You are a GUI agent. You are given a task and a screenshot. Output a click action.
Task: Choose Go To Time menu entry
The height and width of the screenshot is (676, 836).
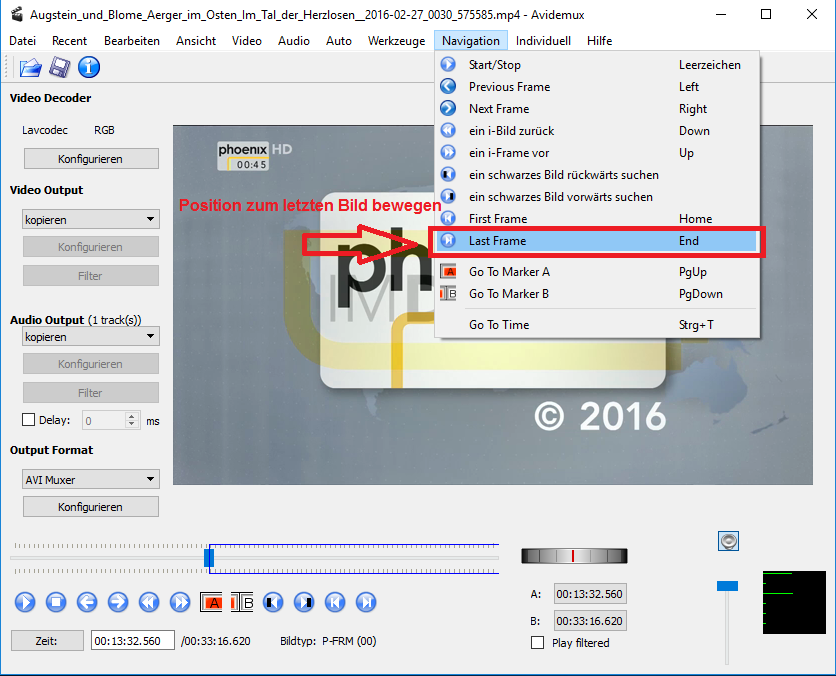pos(499,325)
